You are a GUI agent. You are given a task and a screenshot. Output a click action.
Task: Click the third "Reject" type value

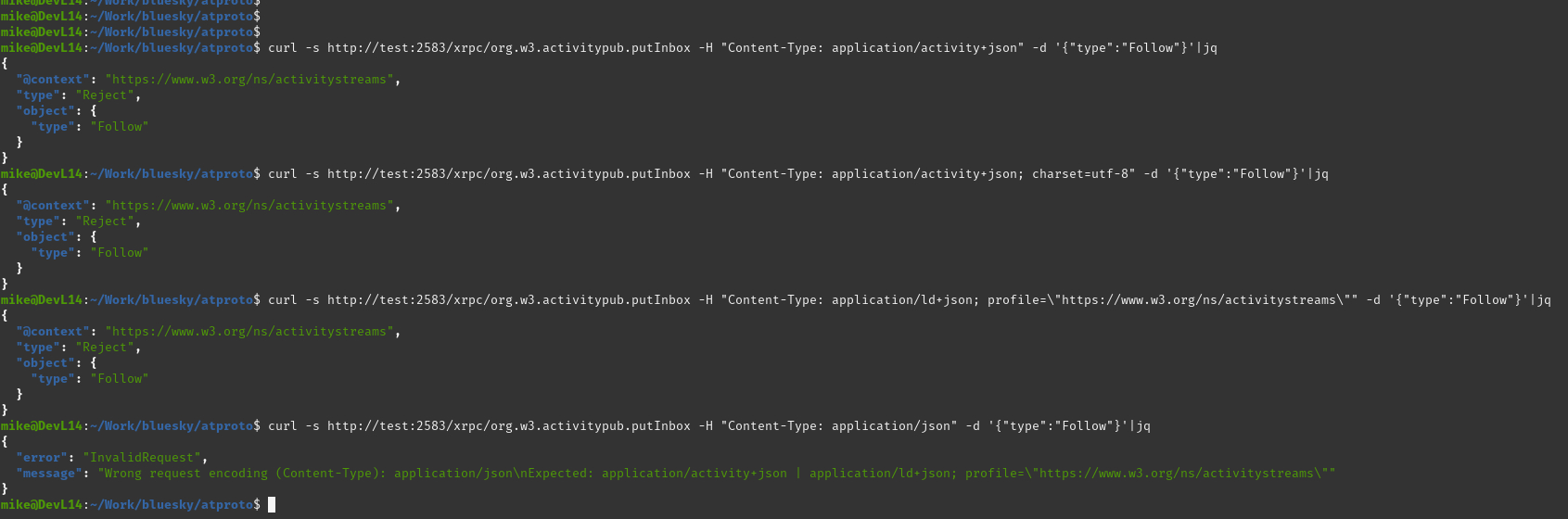click(105, 347)
